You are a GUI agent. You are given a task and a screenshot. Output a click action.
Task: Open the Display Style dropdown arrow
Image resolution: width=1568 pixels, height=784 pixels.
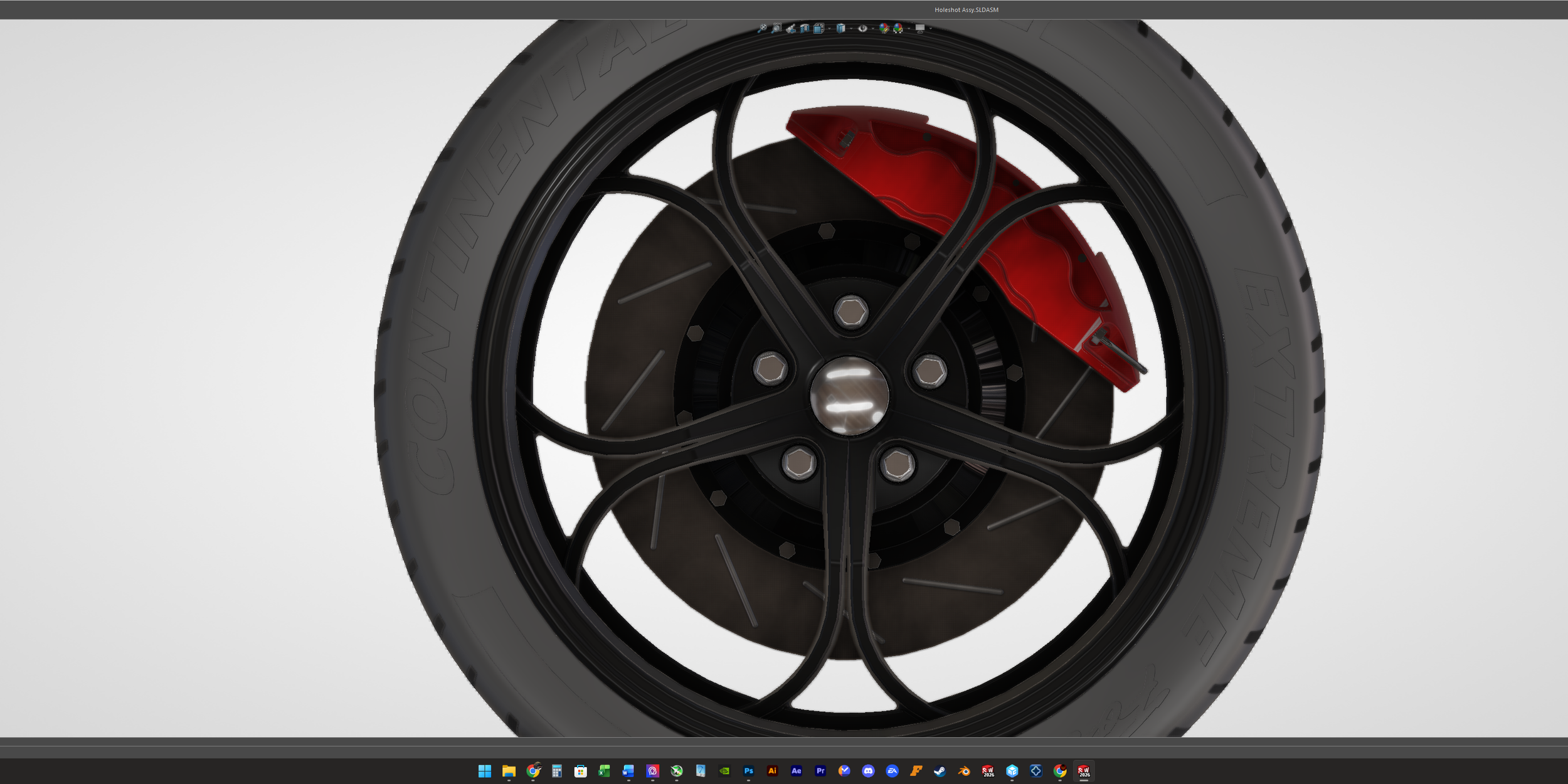tap(851, 29)
